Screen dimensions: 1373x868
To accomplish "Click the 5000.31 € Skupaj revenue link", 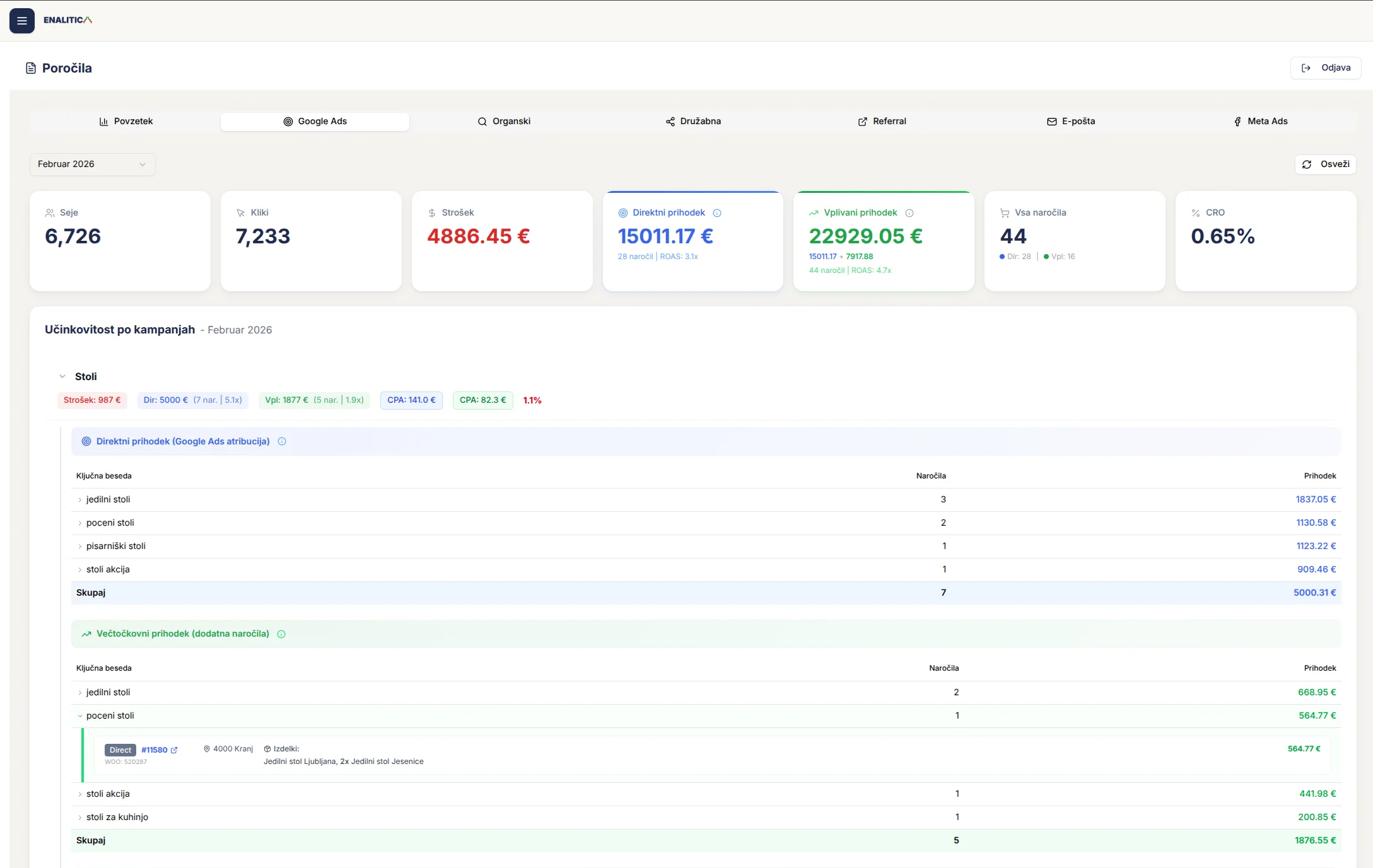I will point(1315,593).
